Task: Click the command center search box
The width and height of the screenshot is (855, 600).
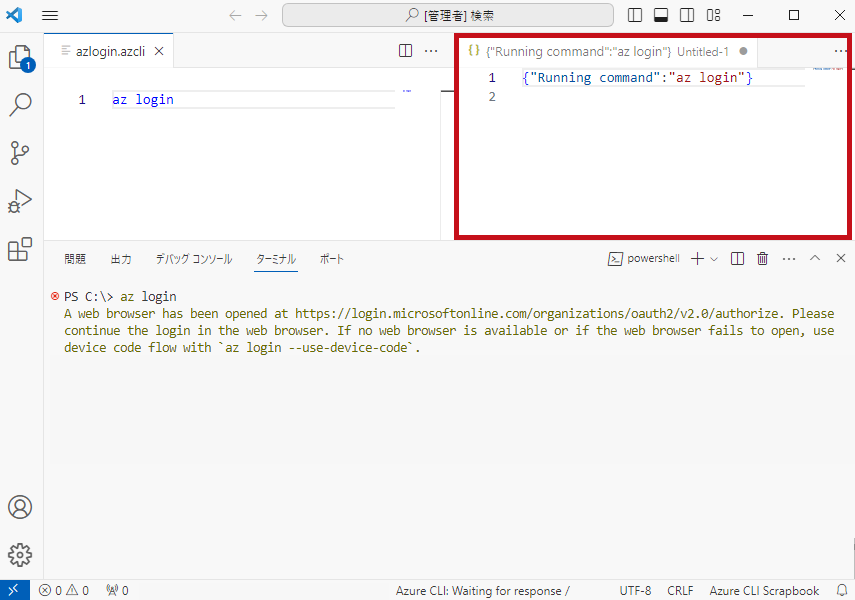Action: [x=448, y=15]
